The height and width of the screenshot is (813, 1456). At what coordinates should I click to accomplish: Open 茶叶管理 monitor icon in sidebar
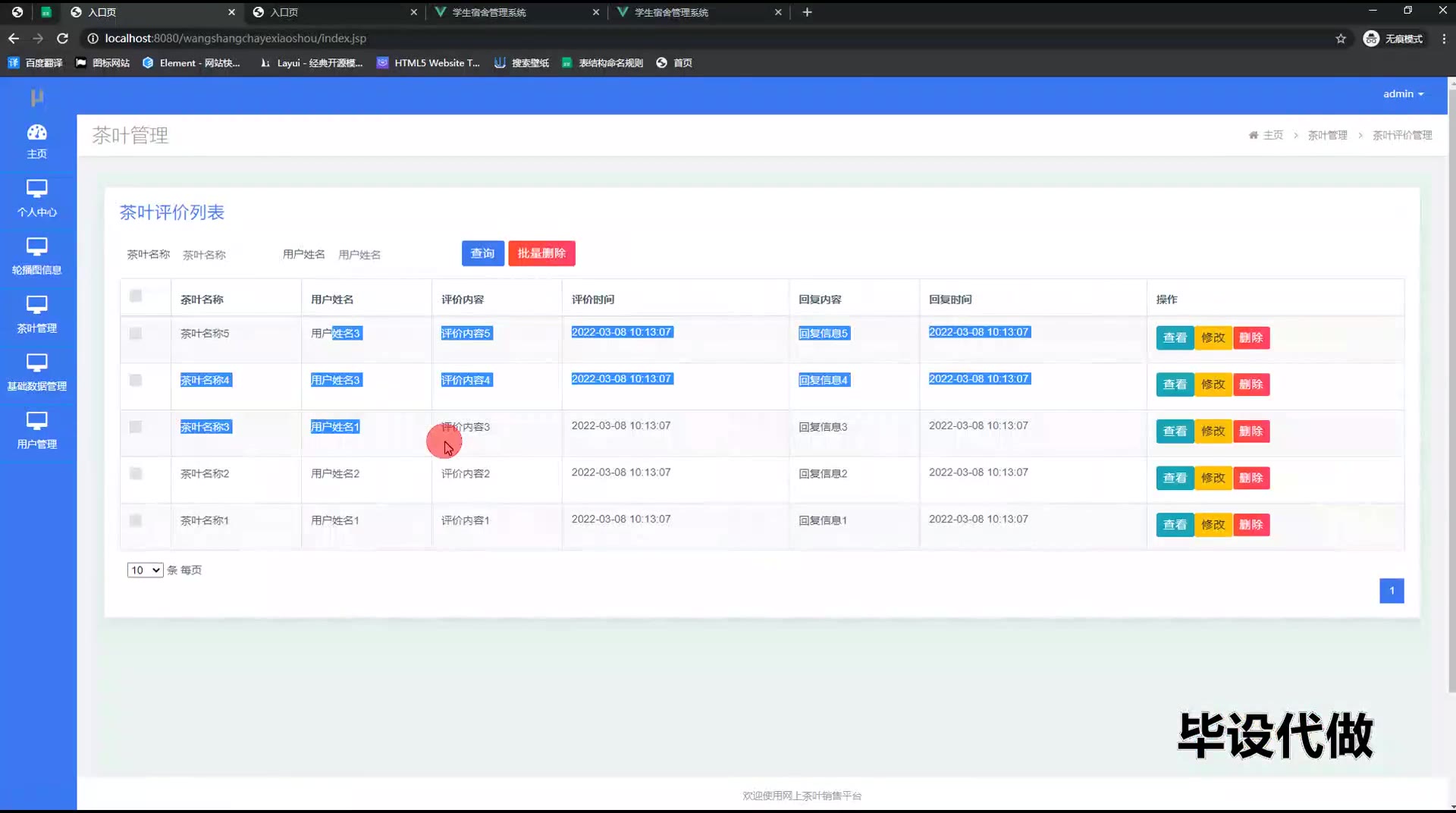tap(36, 304)
